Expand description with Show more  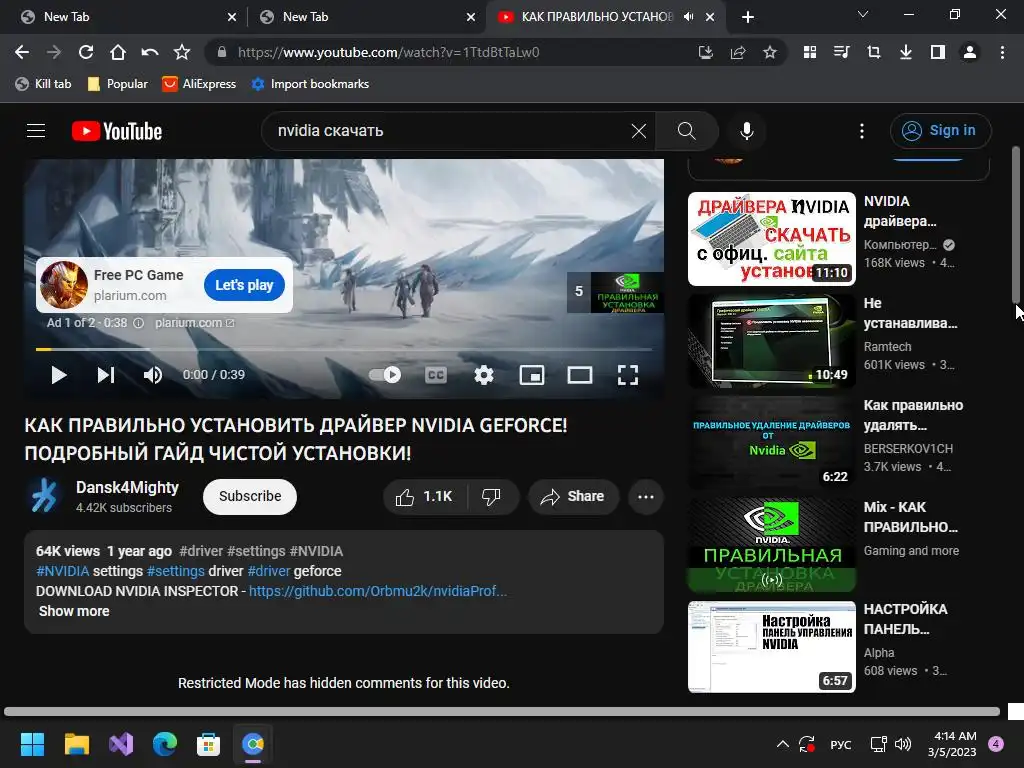point(74,611)
